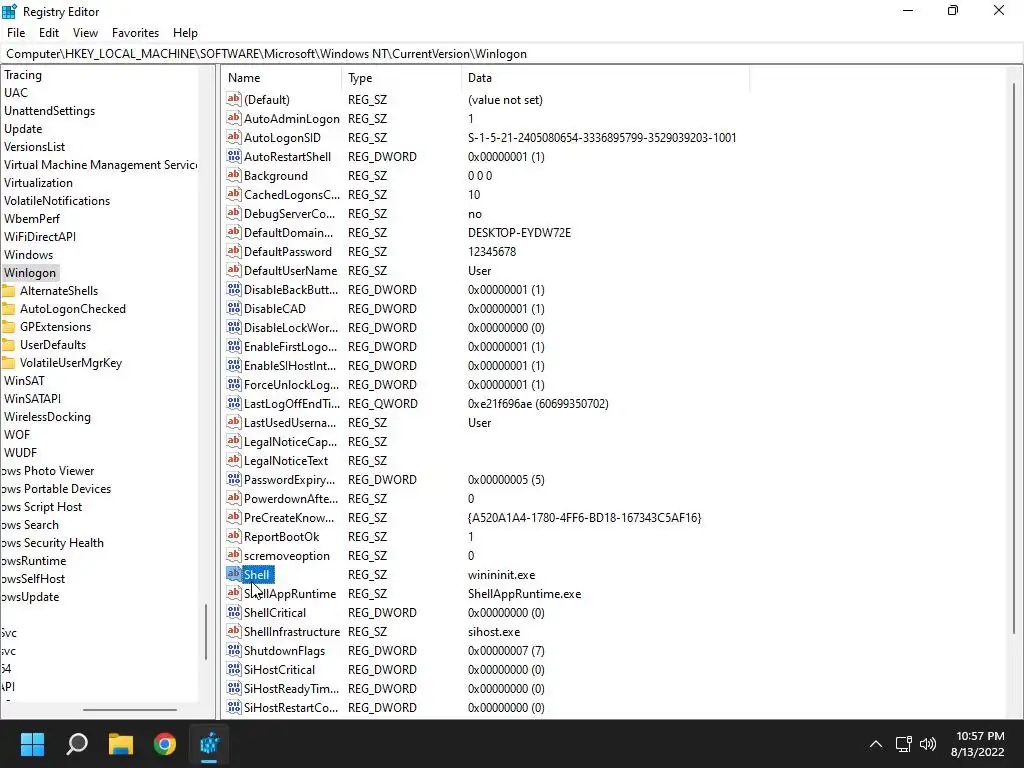The height and width of the screenshot is (768, 1024).
Task: Select the LegalNoticeText value name
Action: 286,460
